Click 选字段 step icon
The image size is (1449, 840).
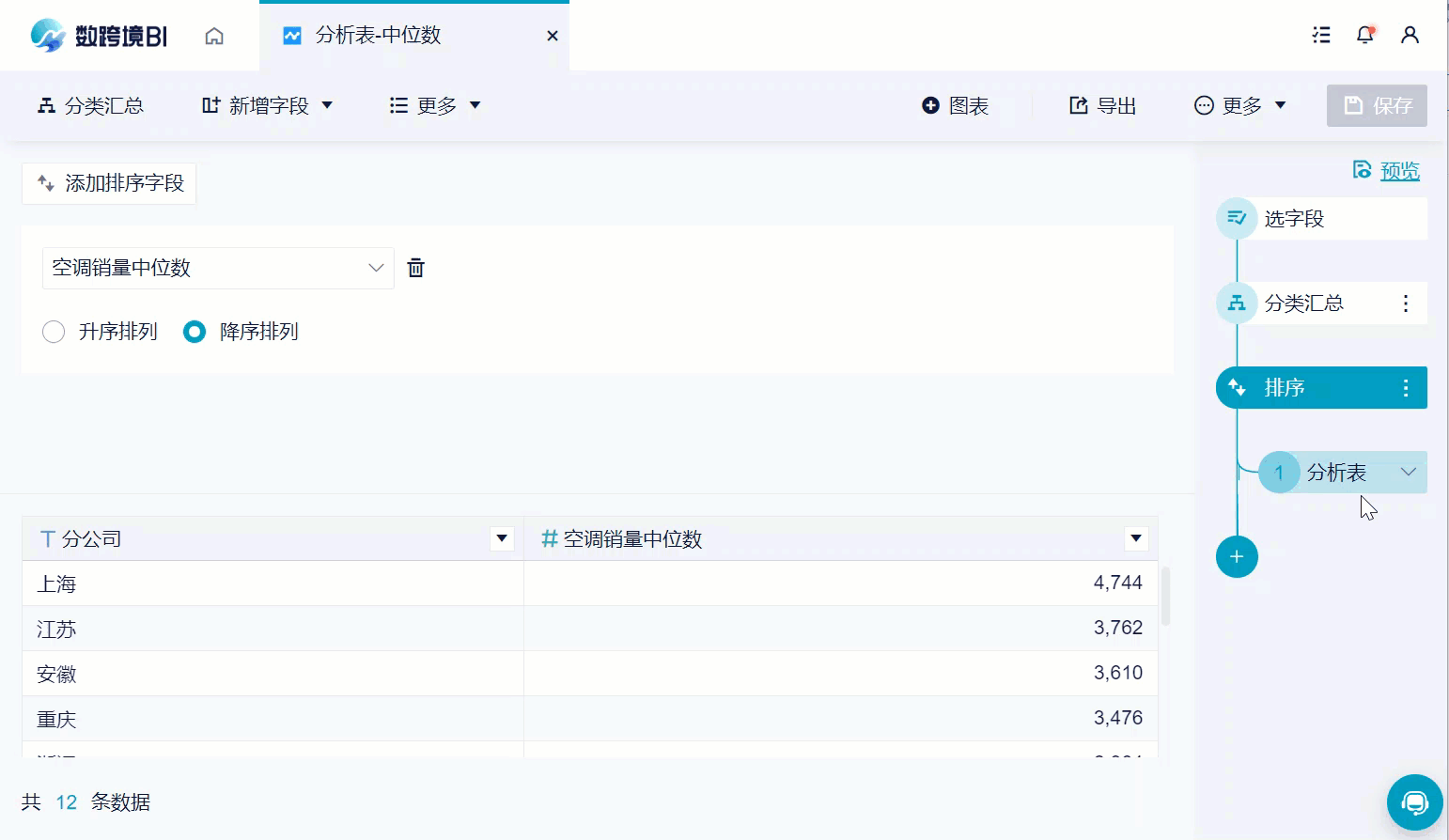point(1237,219)
